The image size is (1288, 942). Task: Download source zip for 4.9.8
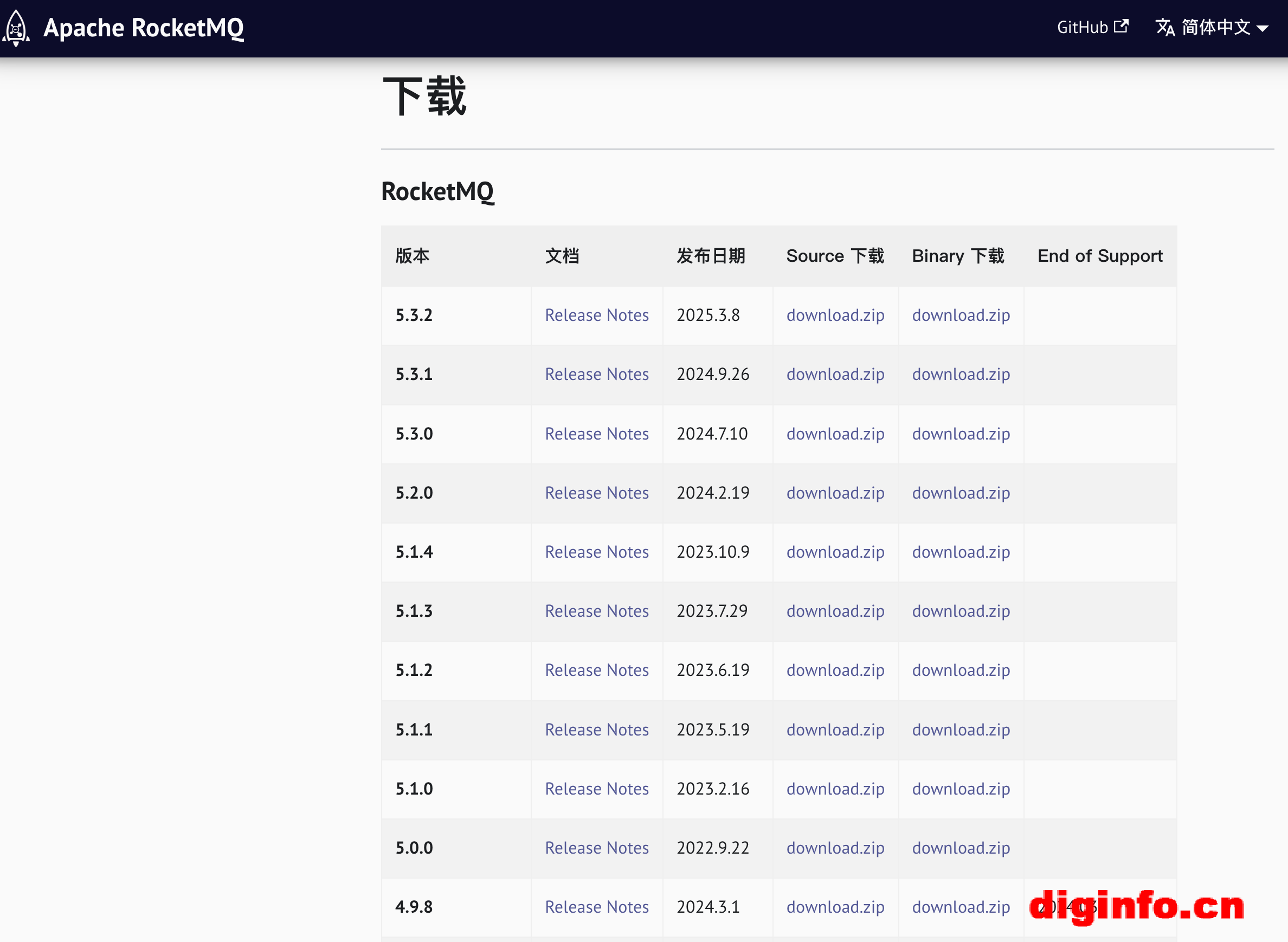pyautogui.click(x=835, y=907)
